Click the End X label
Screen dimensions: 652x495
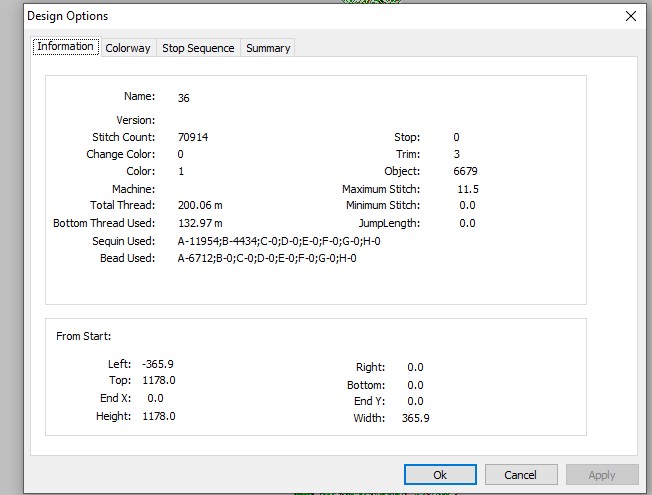click(x=116, y=398)
